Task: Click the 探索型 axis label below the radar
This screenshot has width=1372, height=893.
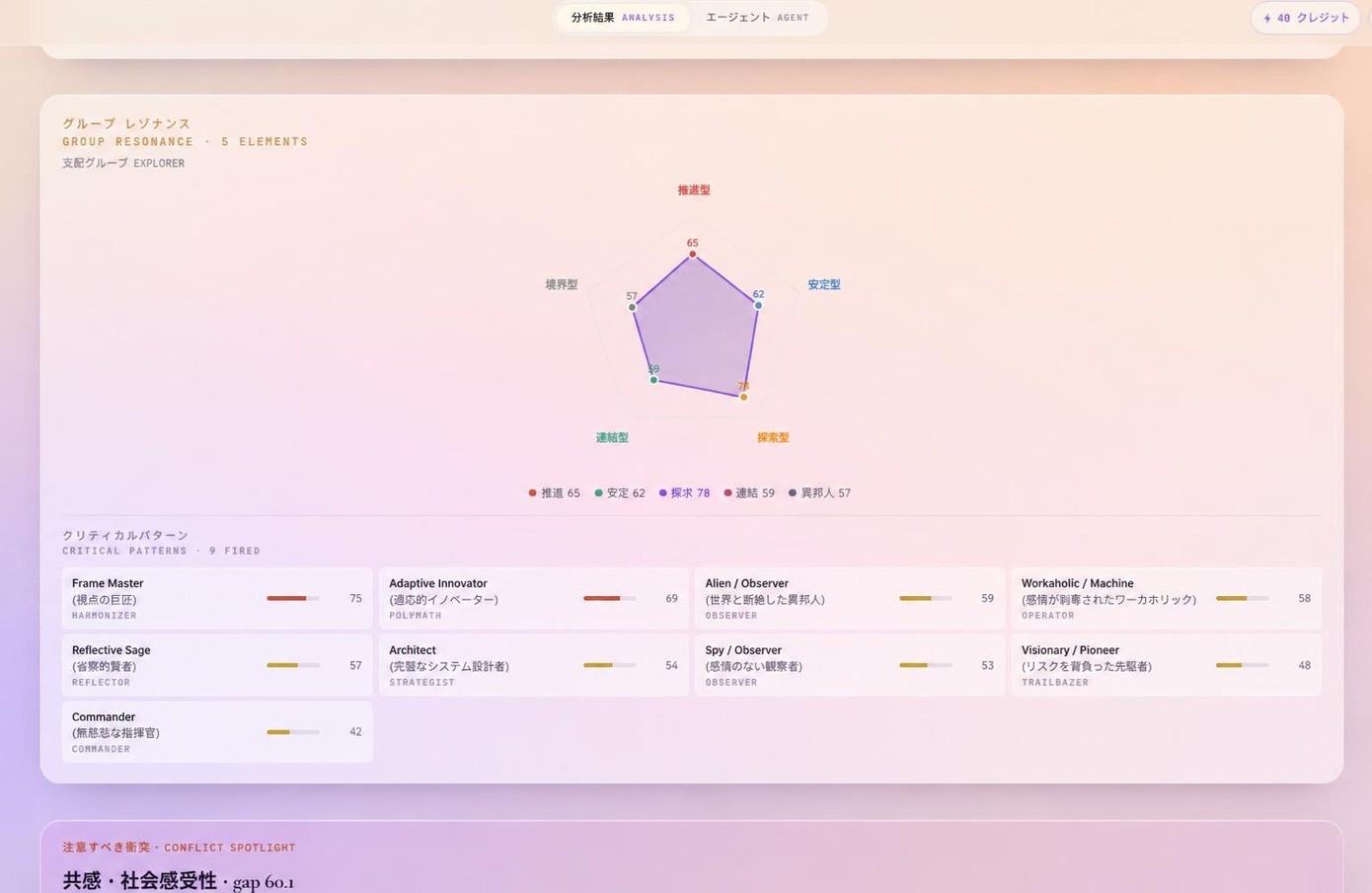Action: pos(773,438)
